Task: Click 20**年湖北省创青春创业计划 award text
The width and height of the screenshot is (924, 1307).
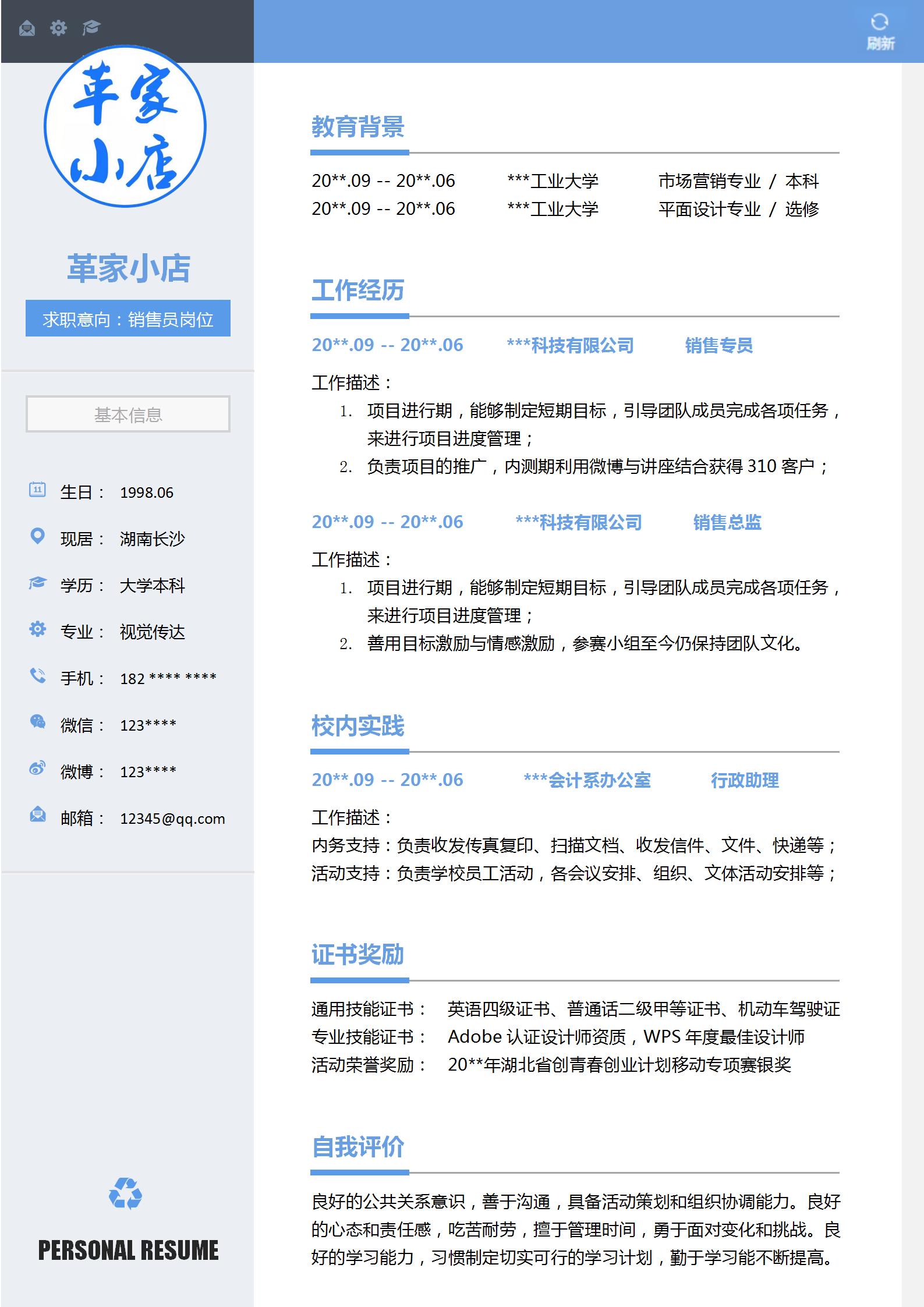Action: [619, 1065]
